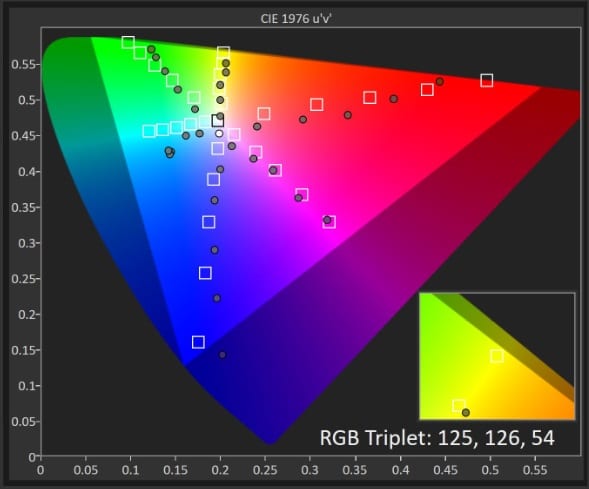The width and height of the screenshot is (589, 489).
Task: Select the leftmost cyan target square
Action: point(149,131)
